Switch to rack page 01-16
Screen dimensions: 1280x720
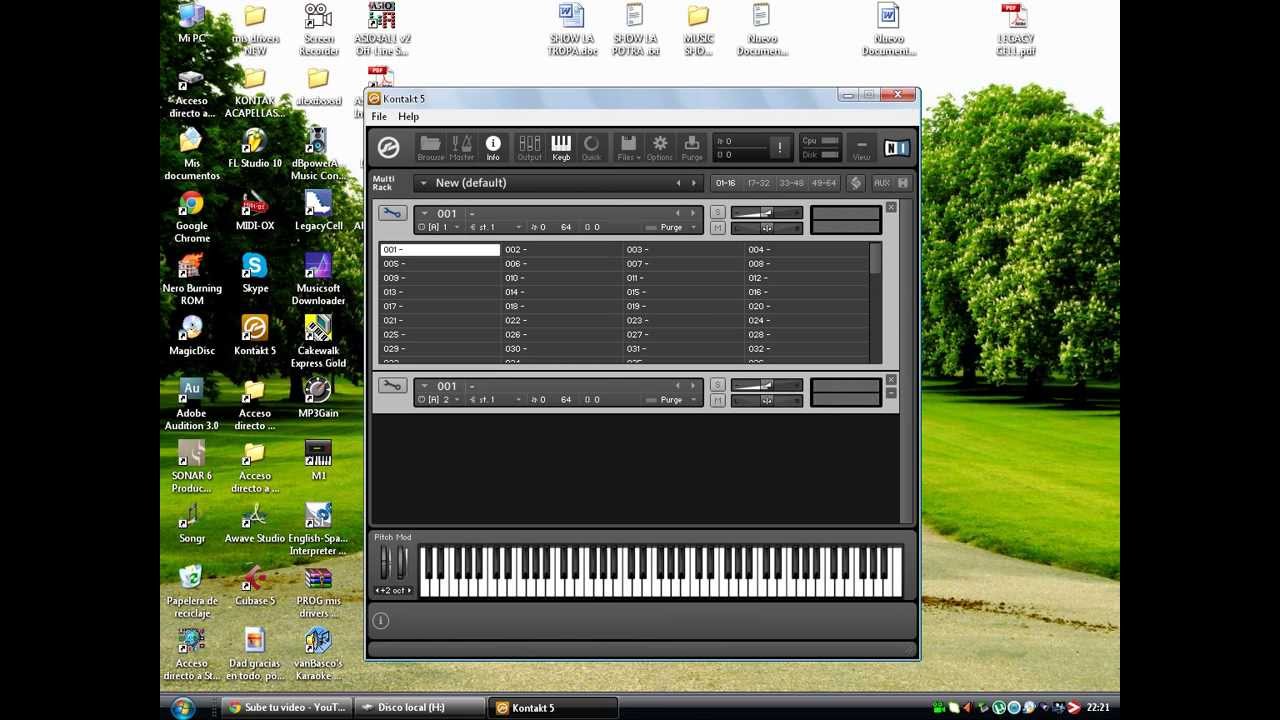click(x=726, y=183)
